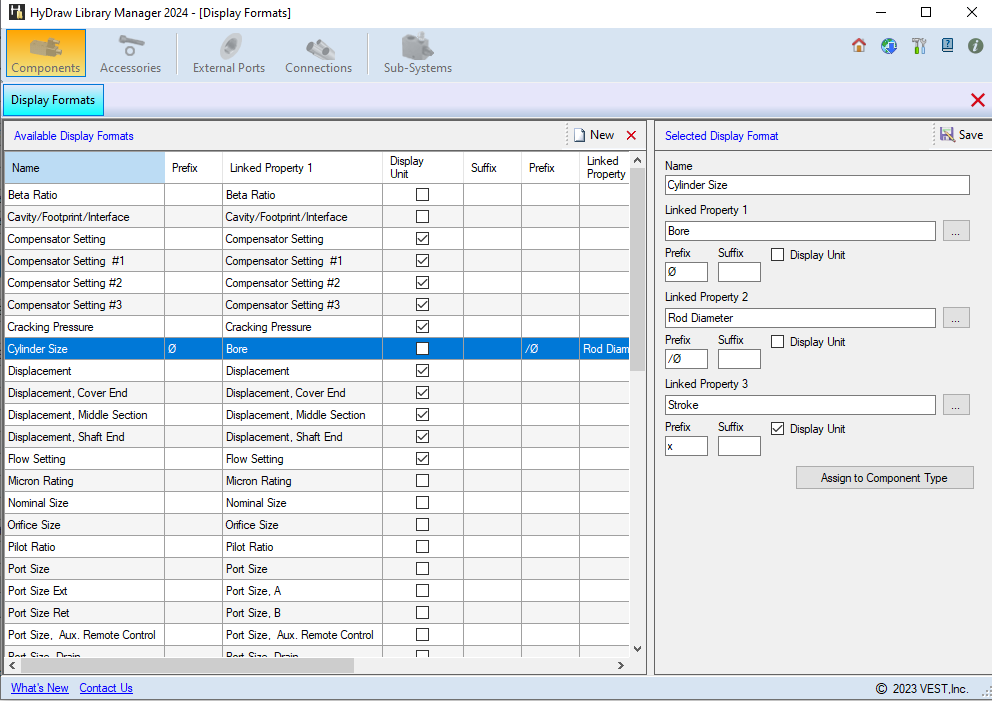Screen dimensions: 992x701
Task: Open browse dialog for Linked Property 2
Action: click(x=956, y=317)
